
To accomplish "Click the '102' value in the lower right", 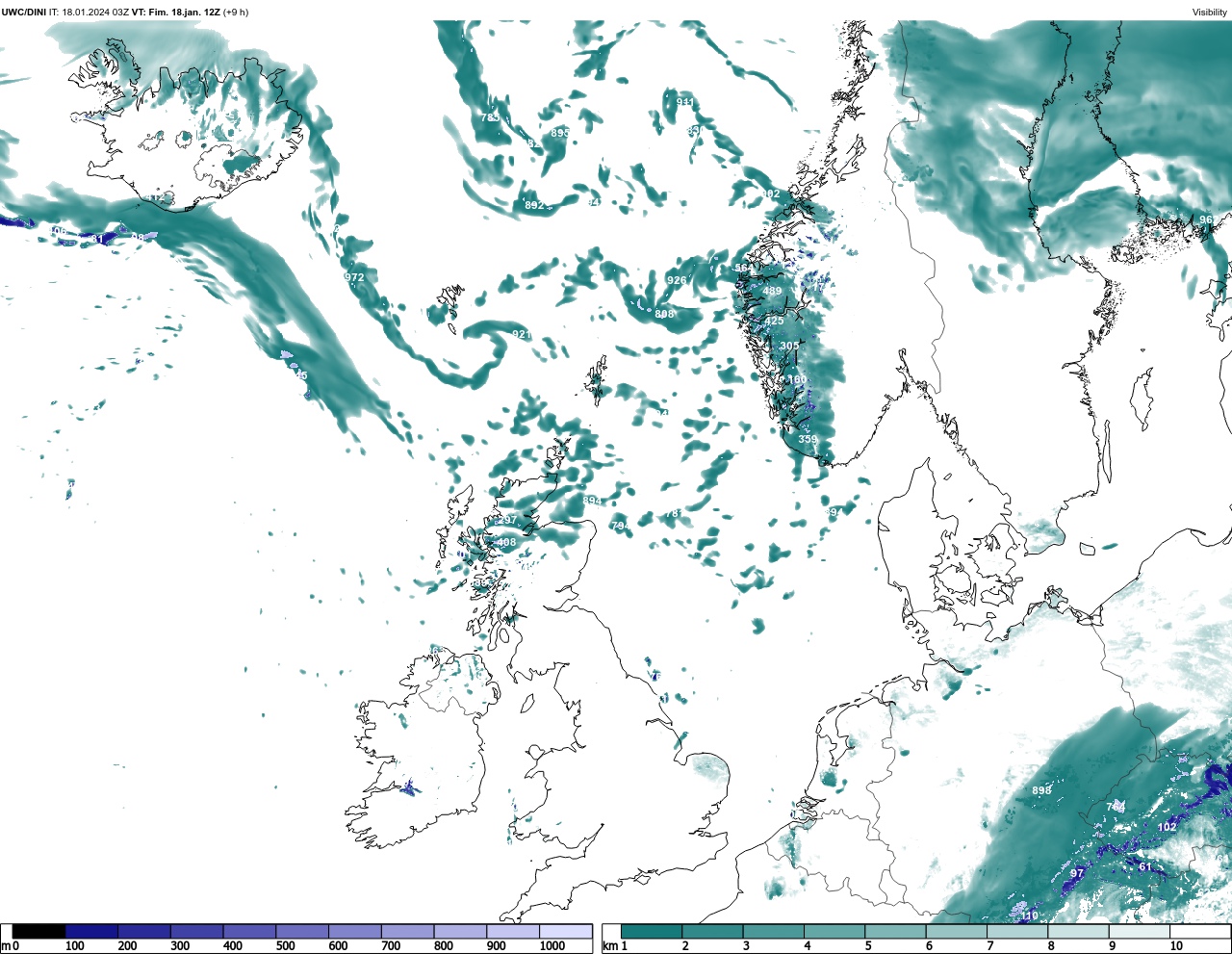I will click(x=1167, y=827).
